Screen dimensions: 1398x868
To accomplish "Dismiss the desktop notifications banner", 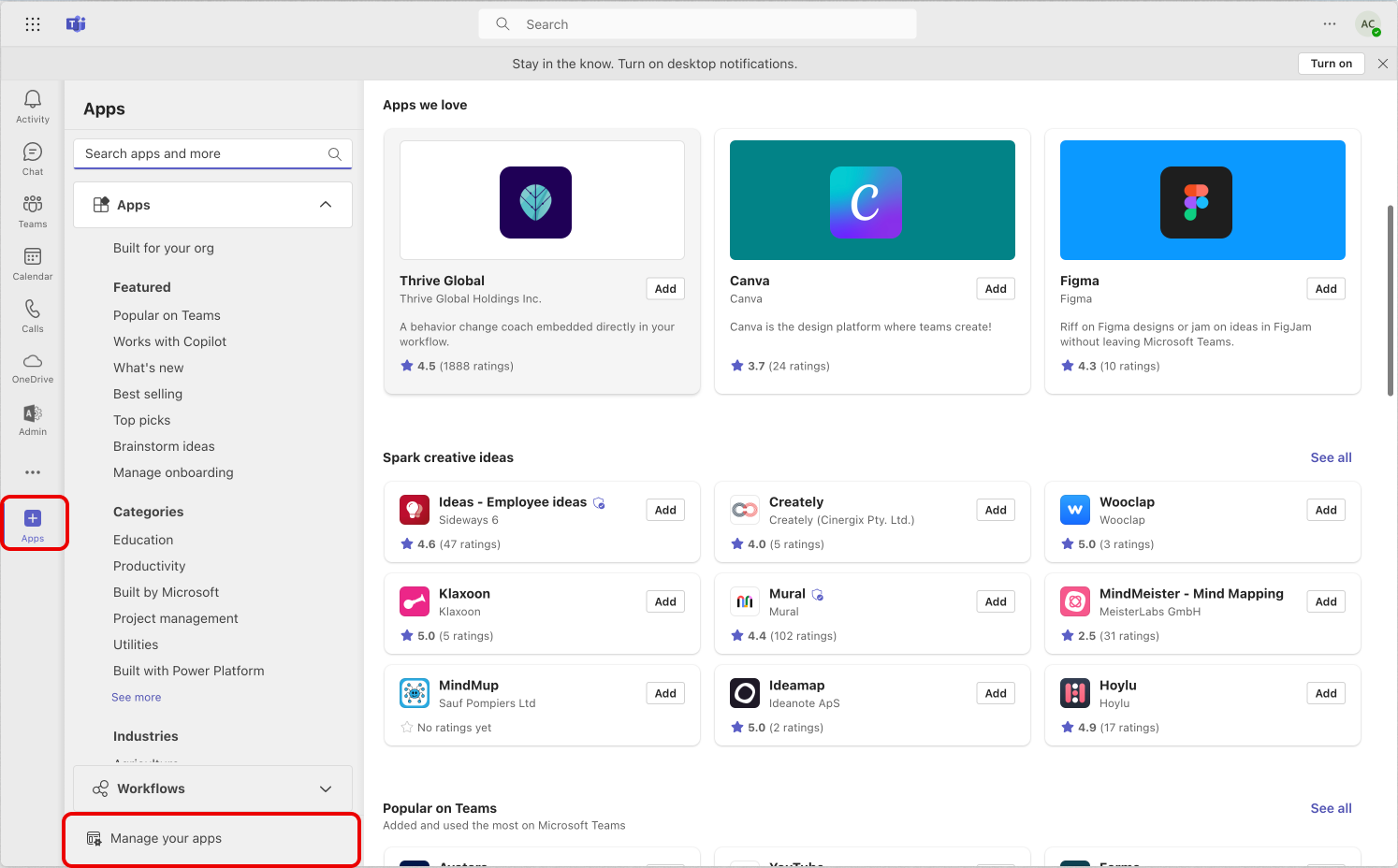I will [x=1383, y=64].
